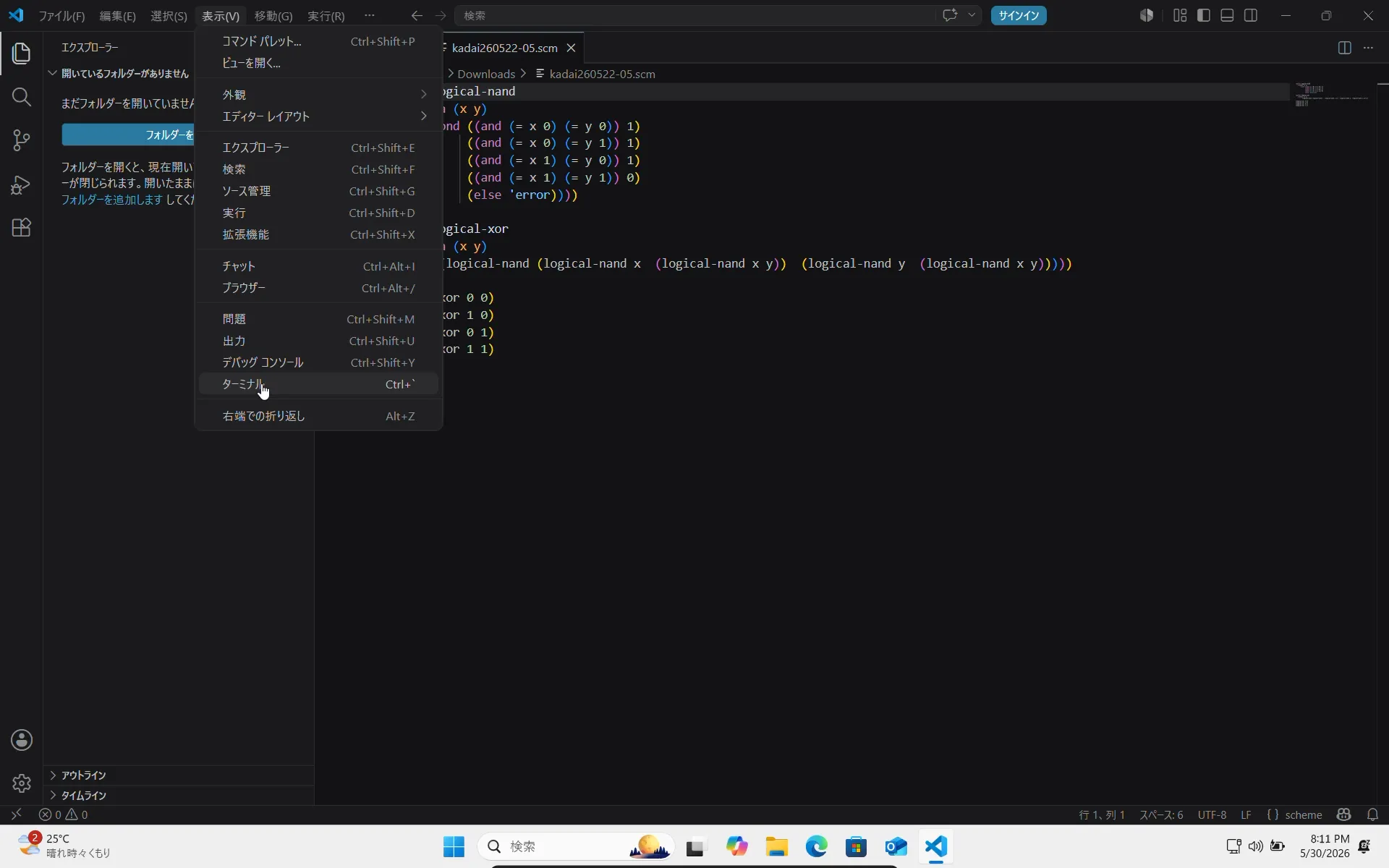The width and height of the screenshot is (1389, 868).
Task: Open the Manage gear icon
Action: click(21, 783)
